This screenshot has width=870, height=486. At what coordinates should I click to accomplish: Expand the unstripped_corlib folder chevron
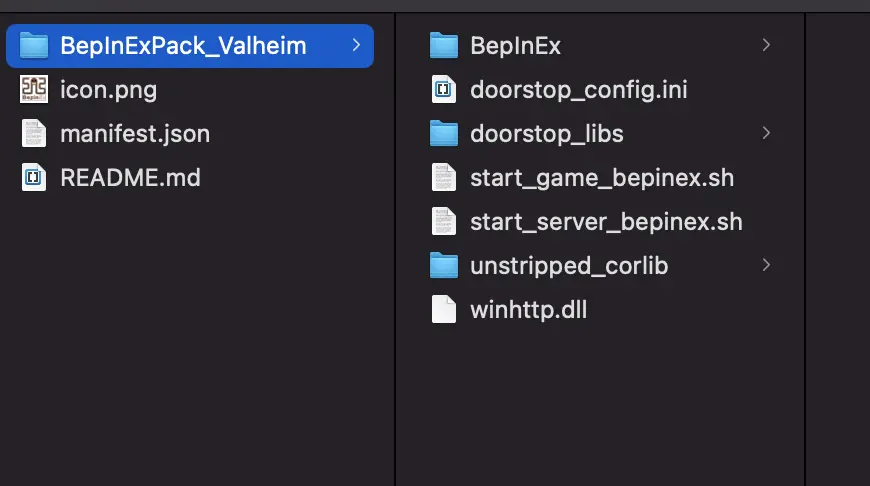[766, 265]
